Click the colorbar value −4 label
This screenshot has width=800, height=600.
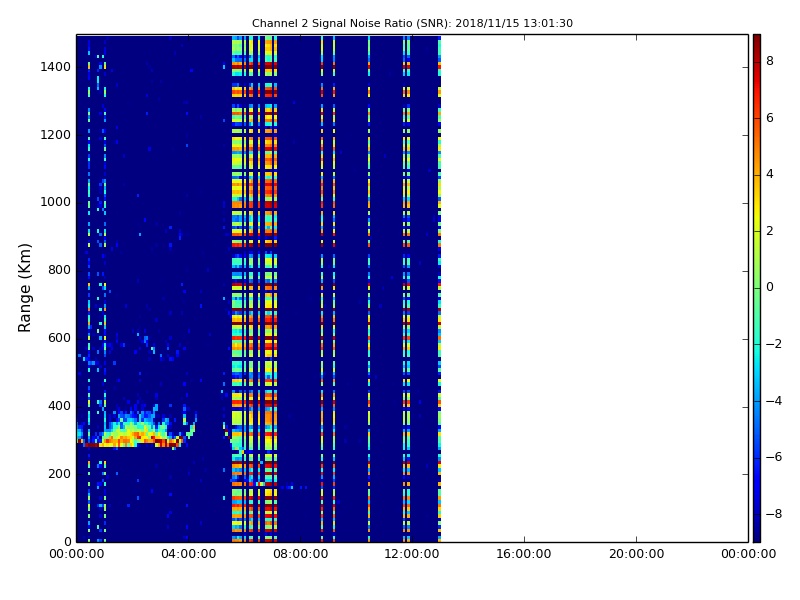pyautogui.click(x=773, y=401)
